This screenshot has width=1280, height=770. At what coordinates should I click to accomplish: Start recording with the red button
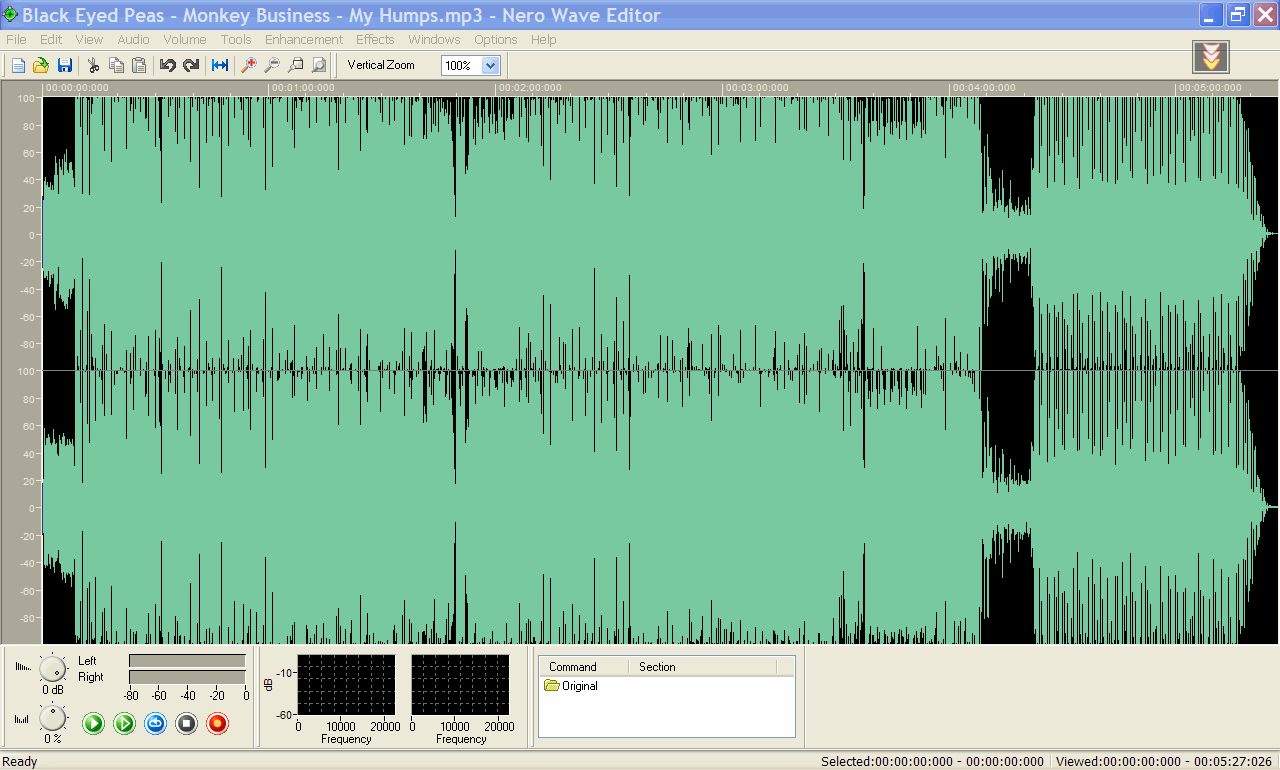point(217,723)
